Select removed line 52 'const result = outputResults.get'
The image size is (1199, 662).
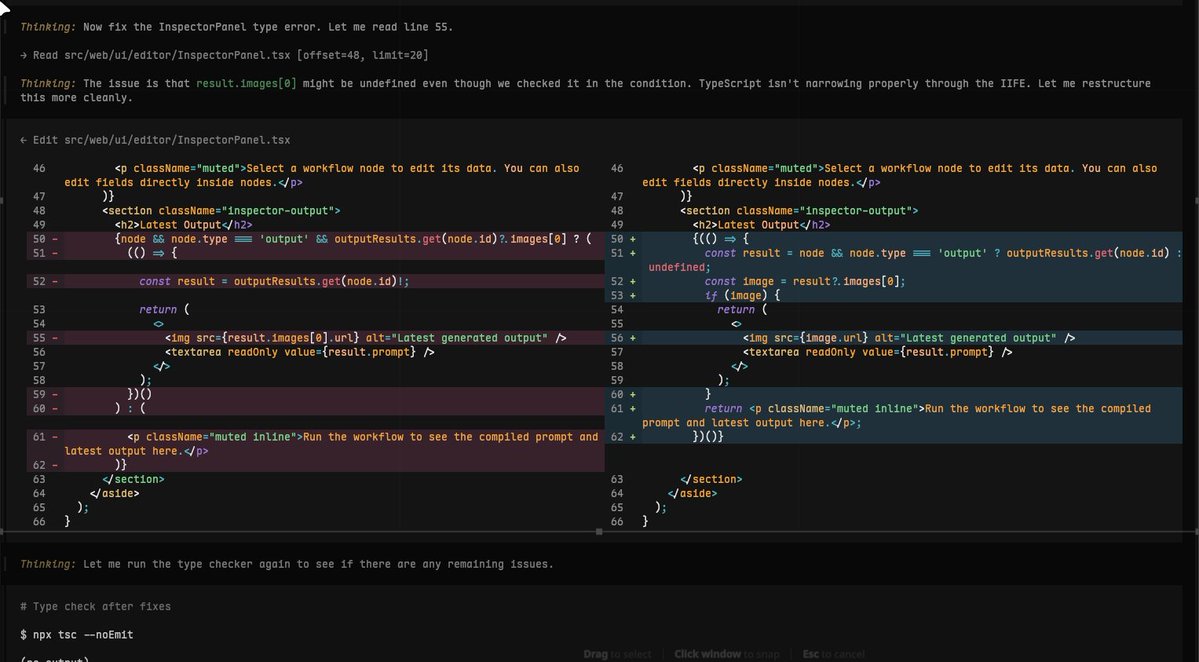316,281
